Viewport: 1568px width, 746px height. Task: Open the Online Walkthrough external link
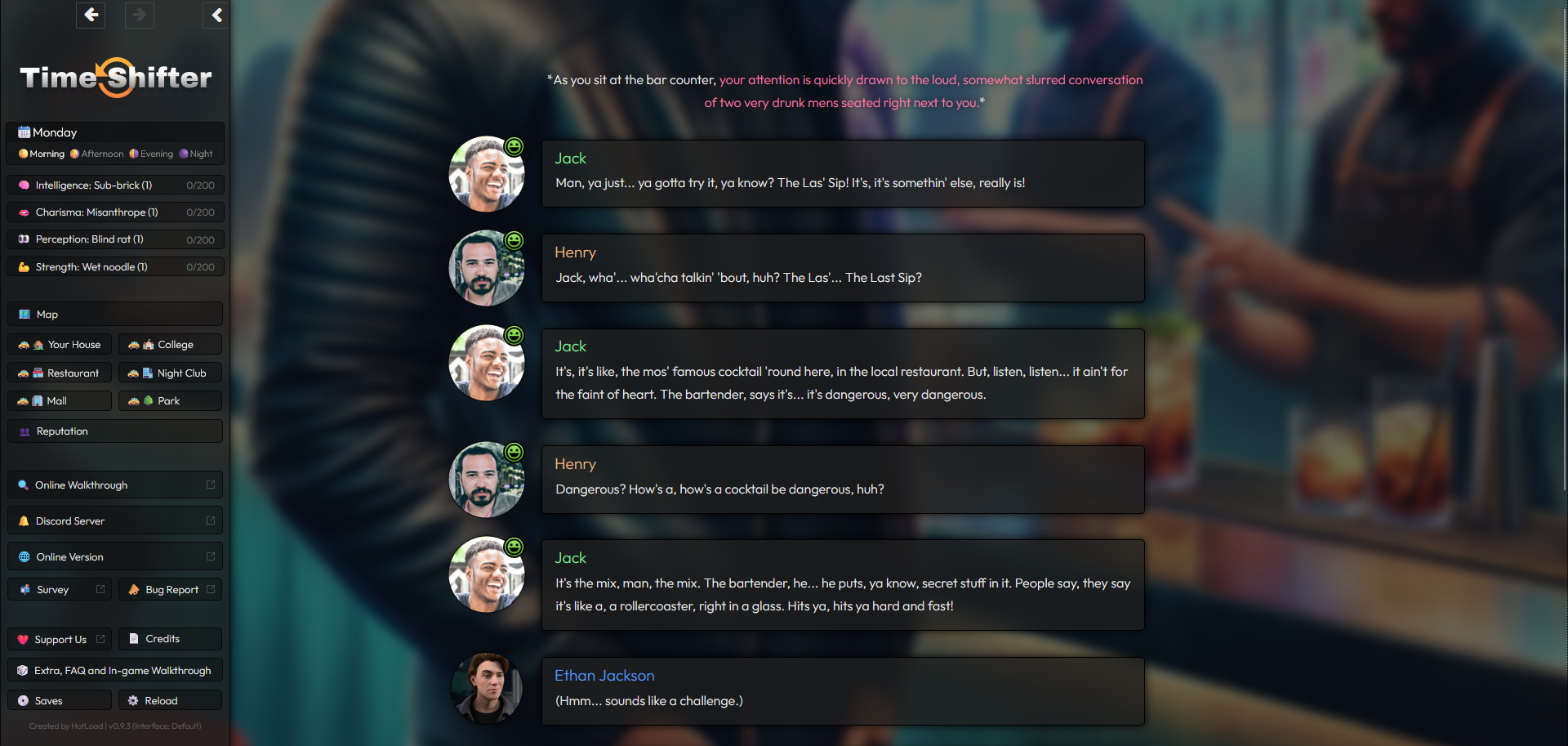coord(115,485)
